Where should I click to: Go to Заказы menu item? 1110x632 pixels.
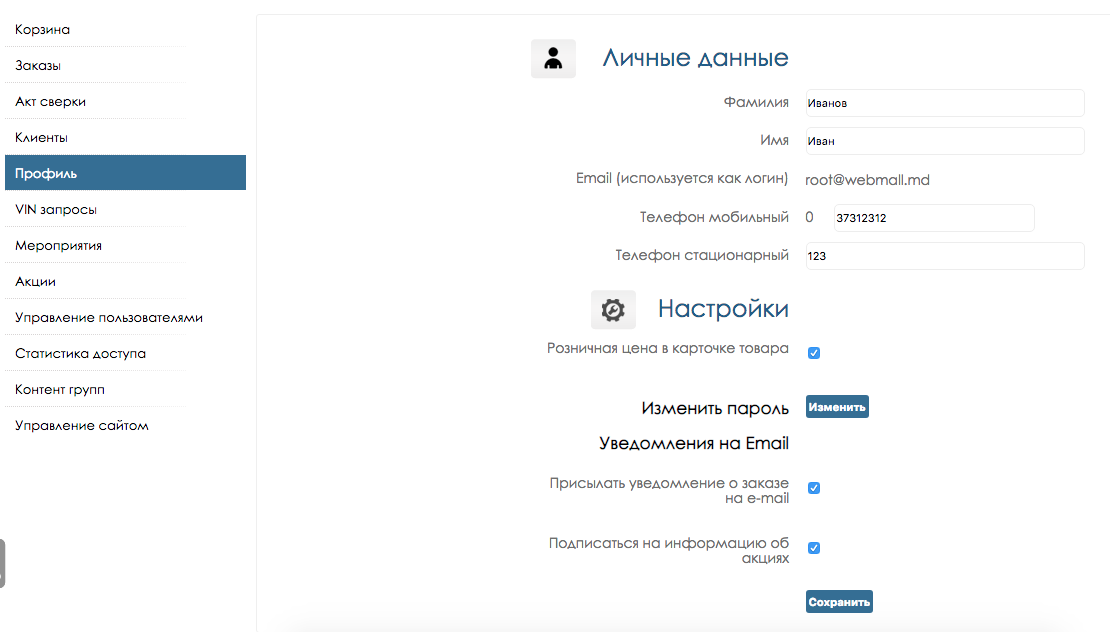[38, 66]
